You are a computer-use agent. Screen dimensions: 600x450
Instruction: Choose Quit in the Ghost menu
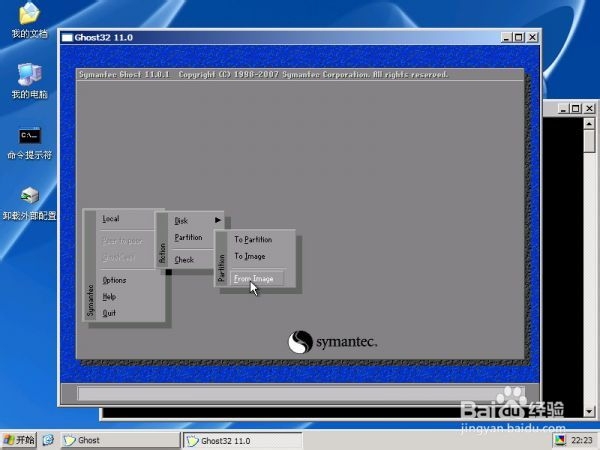(x=109, y=313)
